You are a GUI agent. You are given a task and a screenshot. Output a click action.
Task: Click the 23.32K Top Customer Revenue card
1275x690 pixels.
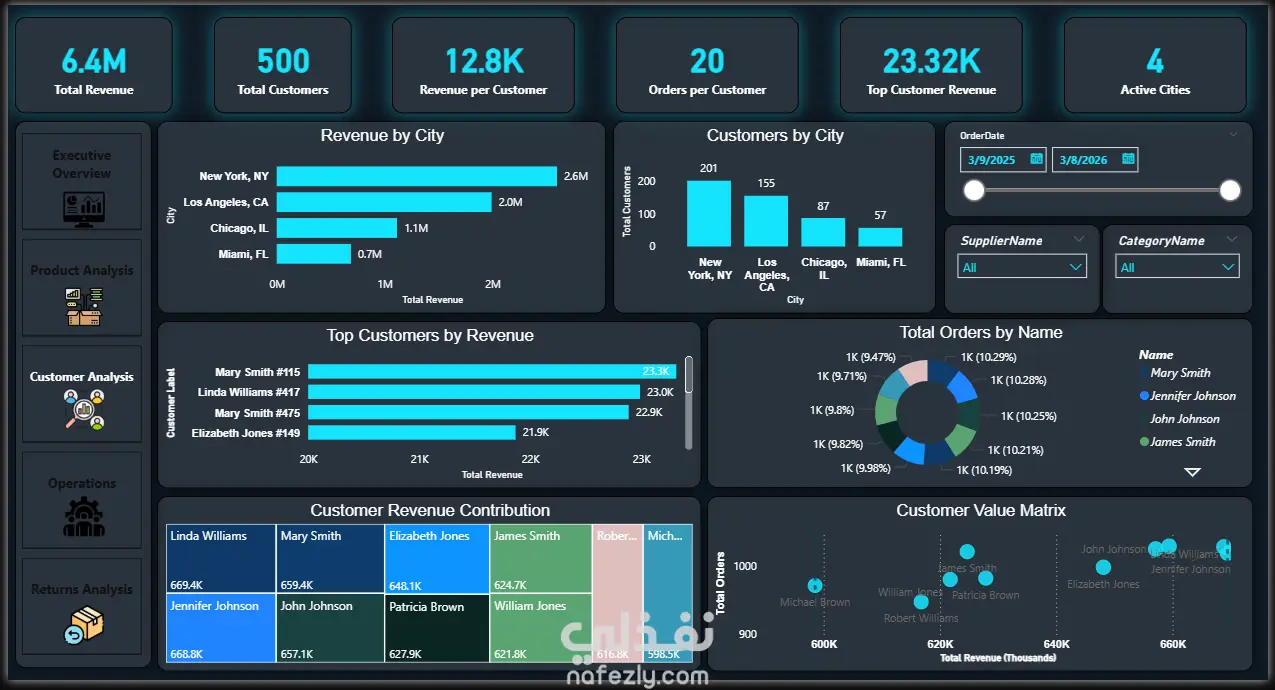[931, 65]
